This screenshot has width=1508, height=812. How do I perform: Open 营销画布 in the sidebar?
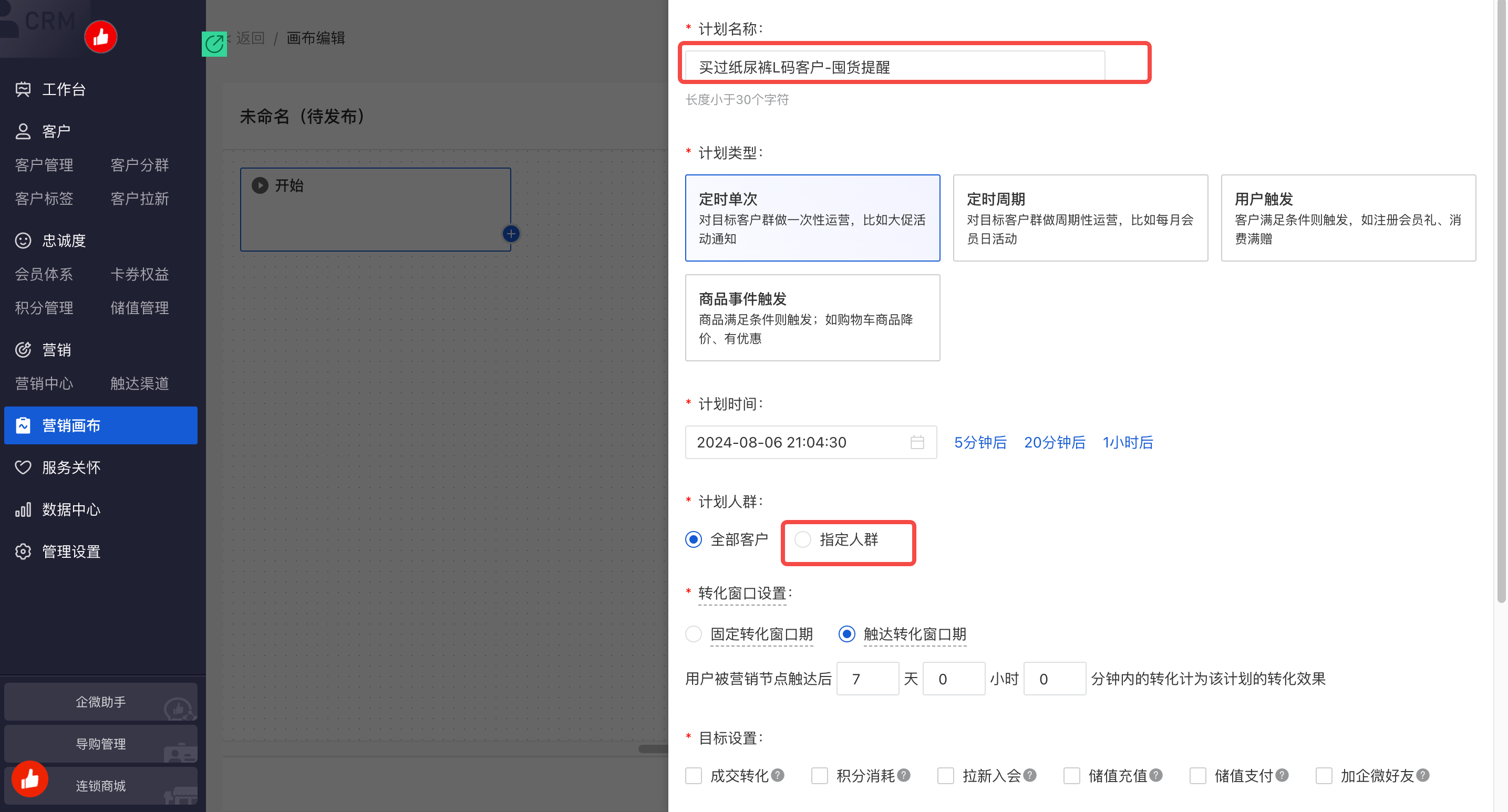click(101, 425)
